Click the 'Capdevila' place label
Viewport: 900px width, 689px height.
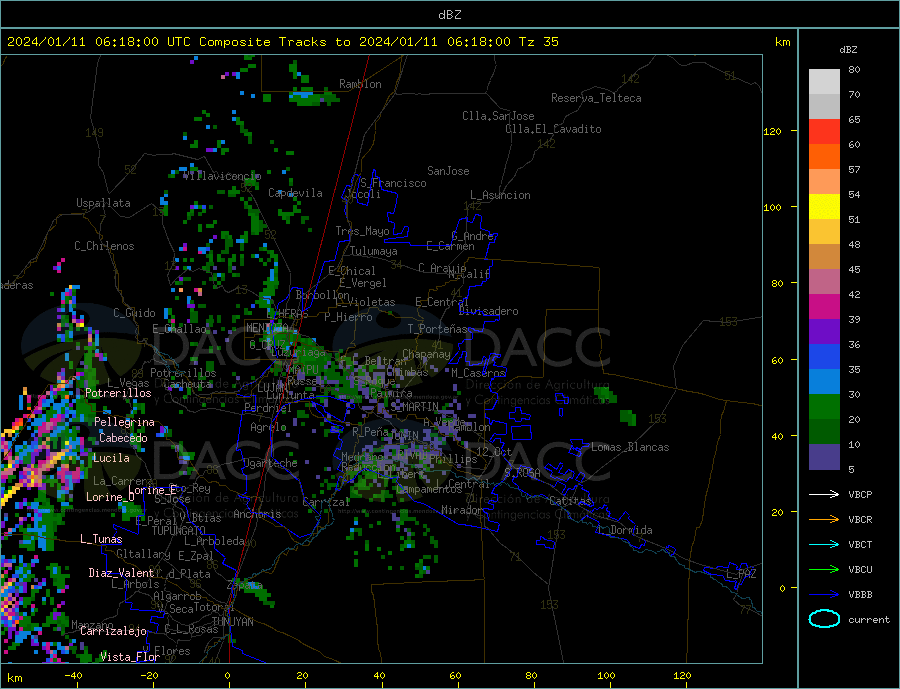[x=295, y=193]
